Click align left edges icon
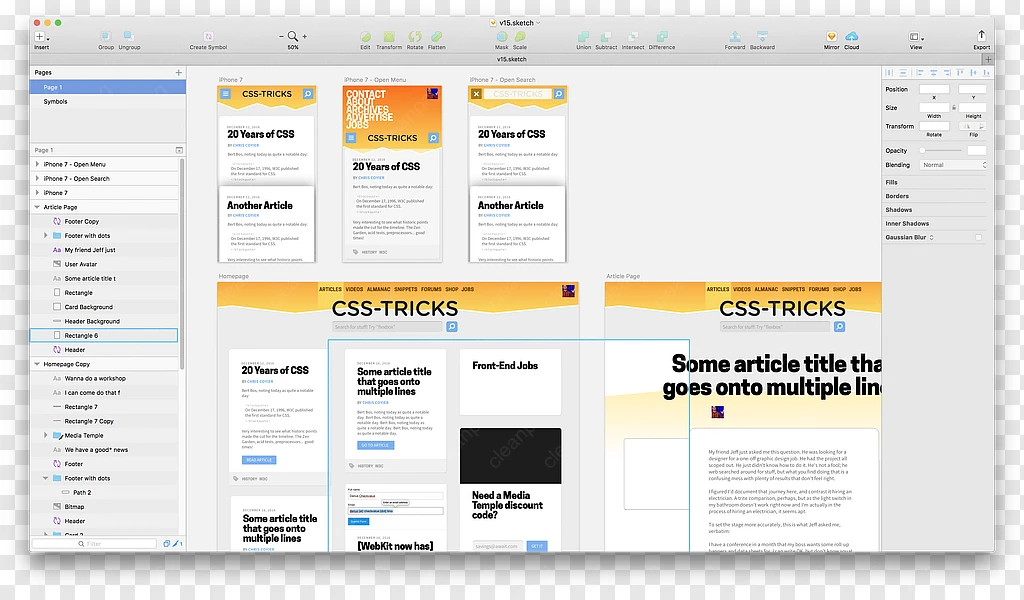 (920, 72)
